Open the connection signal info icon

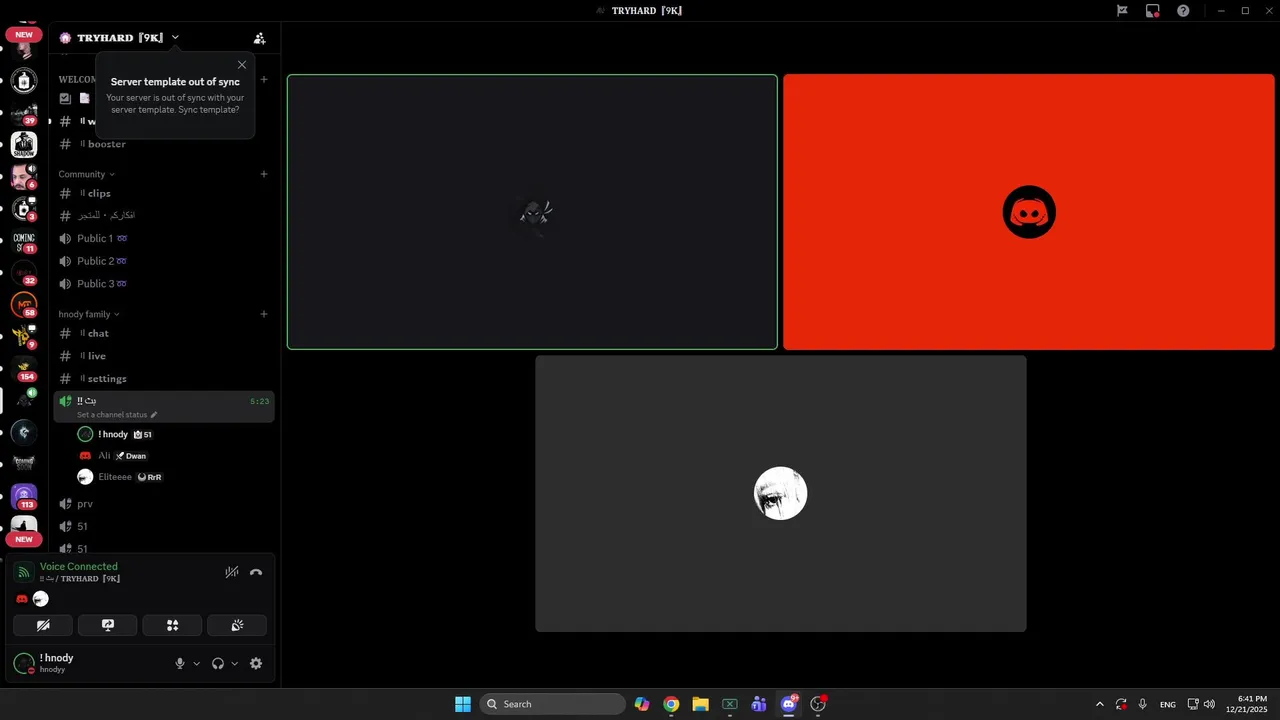pyautogui.click(x=24, y=572)
